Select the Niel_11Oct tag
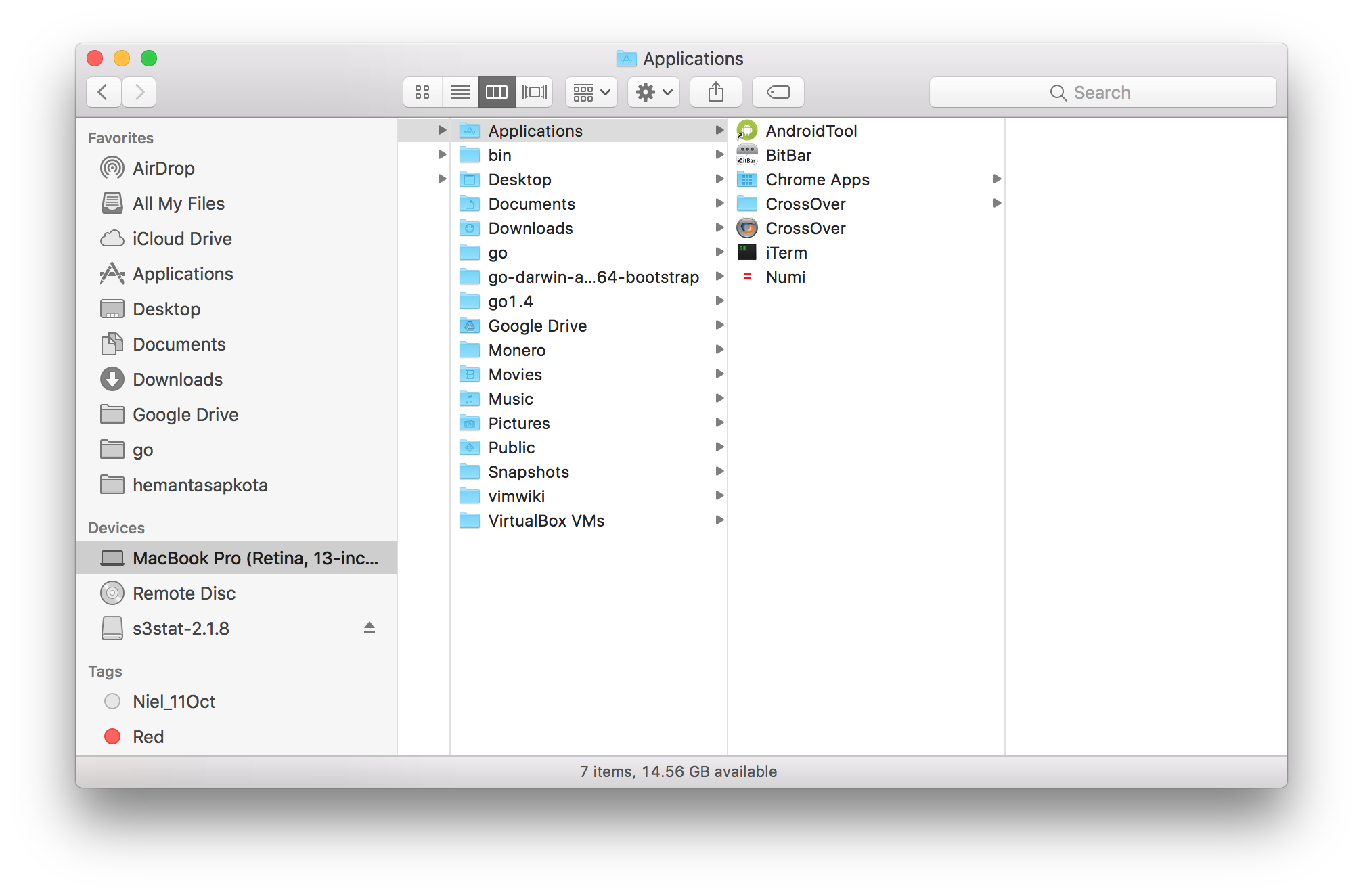The image size is (1363, 896). coord(173,701)
